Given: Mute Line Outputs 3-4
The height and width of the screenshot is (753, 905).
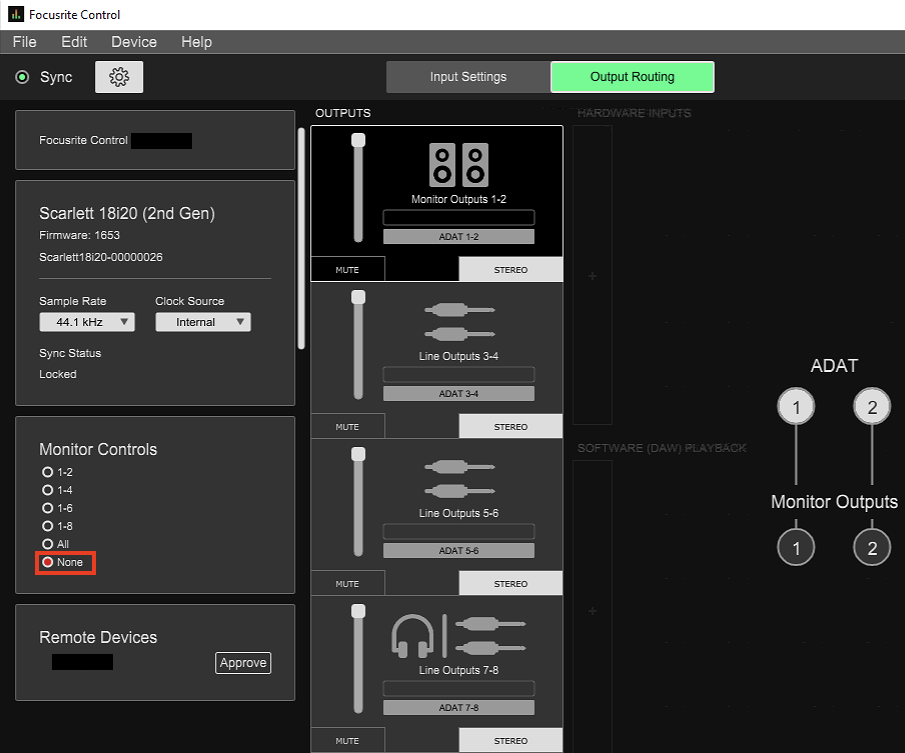Looking at the screenshot, I should click(347, 426).
